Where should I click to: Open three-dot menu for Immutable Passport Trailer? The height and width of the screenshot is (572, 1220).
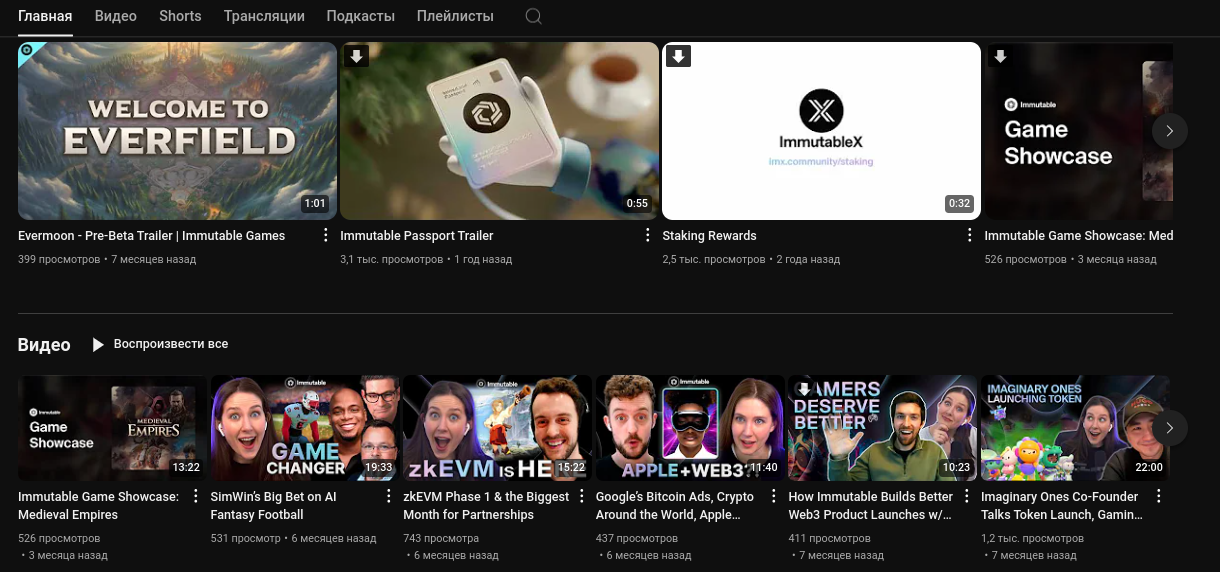[647, 235]
